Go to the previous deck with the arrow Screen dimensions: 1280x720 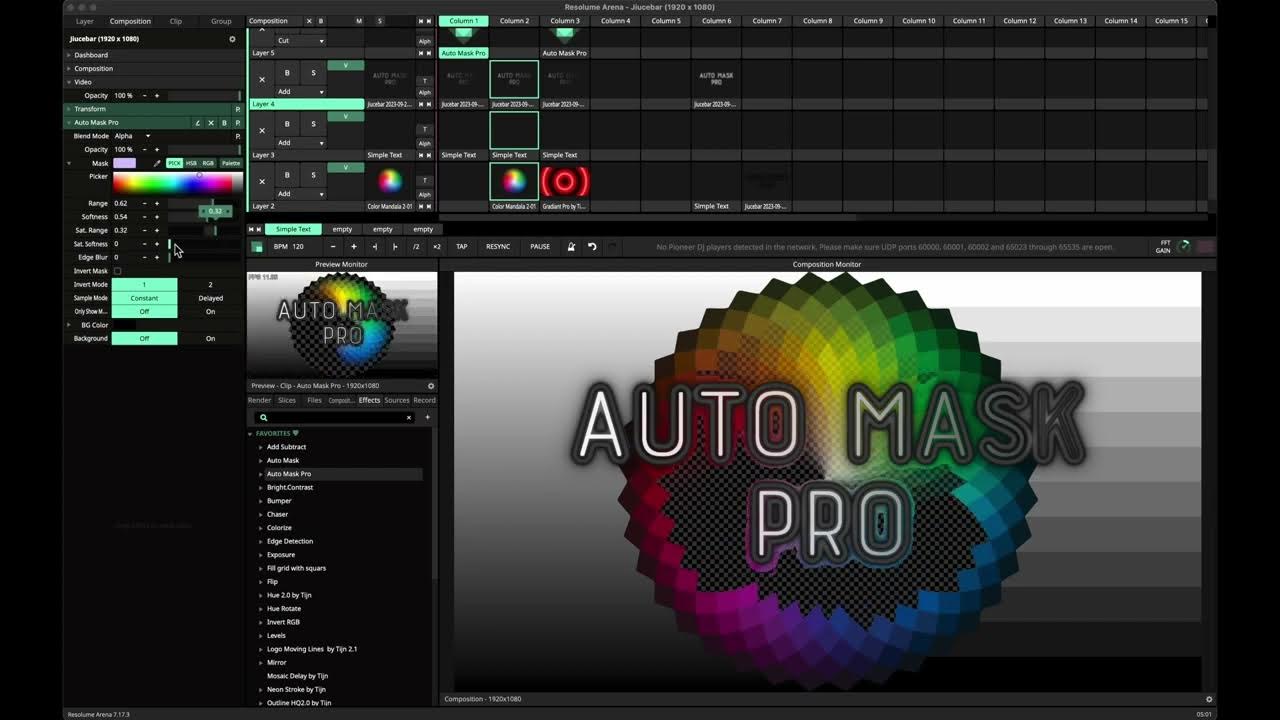251,229
